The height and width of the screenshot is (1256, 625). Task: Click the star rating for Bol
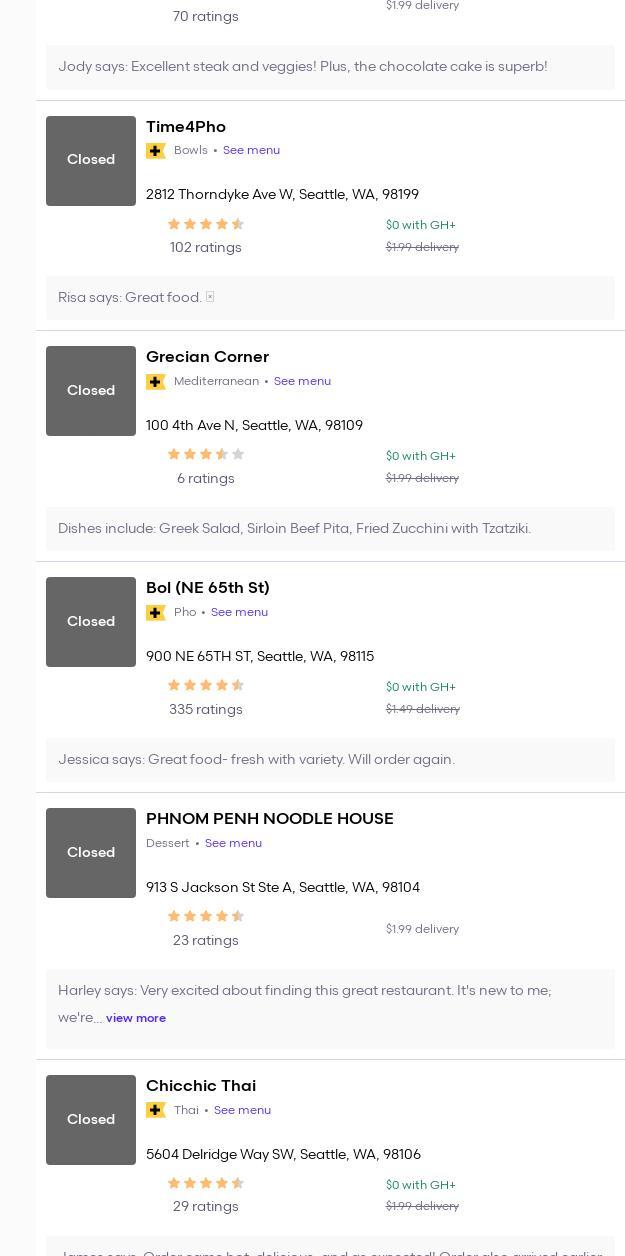coord(205,686)
